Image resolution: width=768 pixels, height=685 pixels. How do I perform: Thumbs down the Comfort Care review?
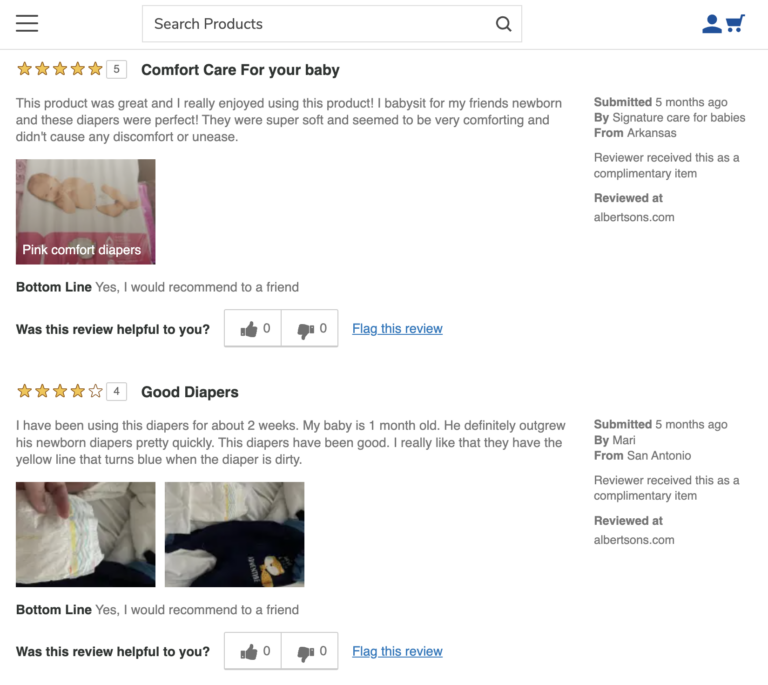tap(310, 329)
